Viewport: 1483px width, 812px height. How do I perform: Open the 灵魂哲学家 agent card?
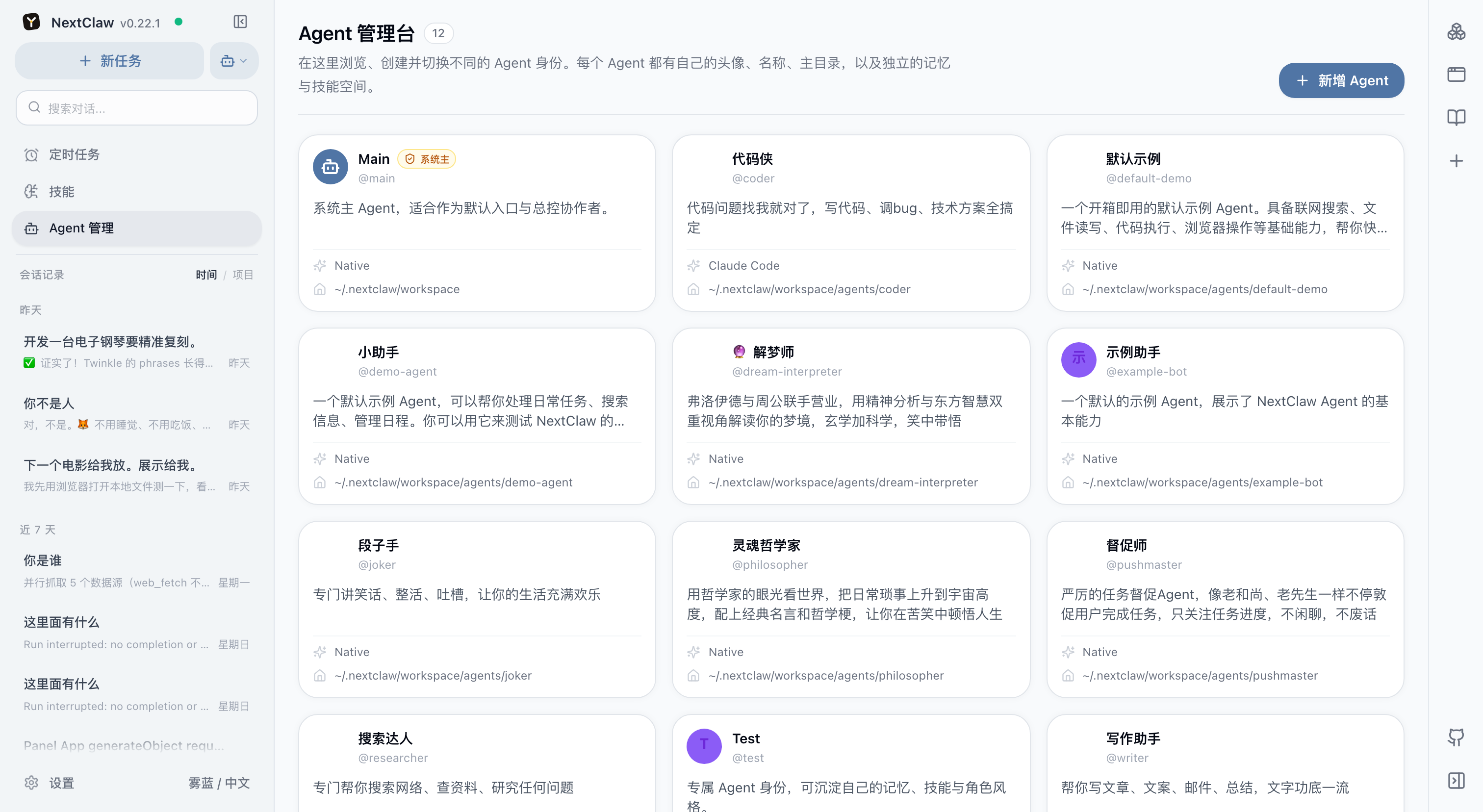851,609
